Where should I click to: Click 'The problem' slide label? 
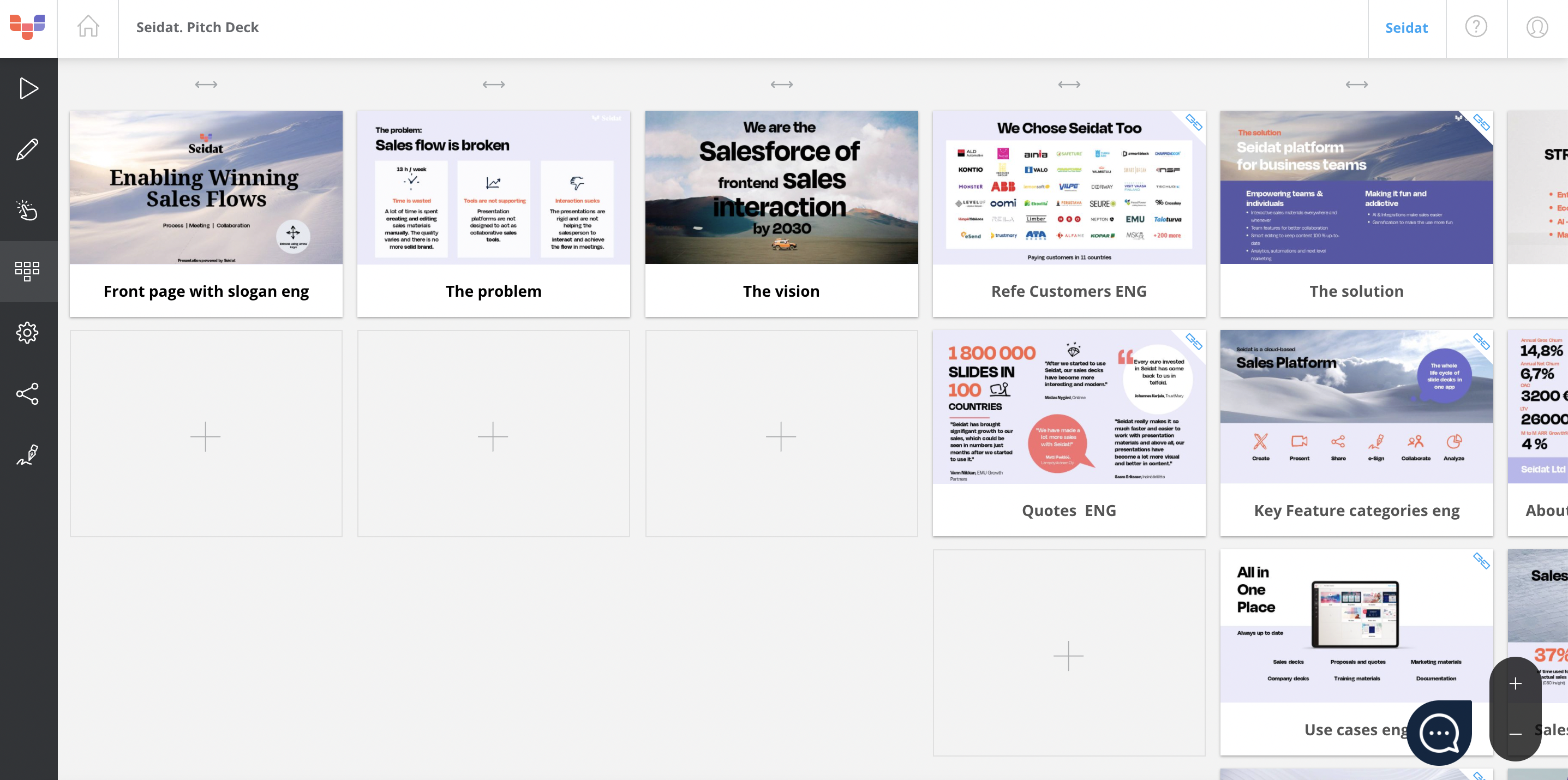(494, 291)
